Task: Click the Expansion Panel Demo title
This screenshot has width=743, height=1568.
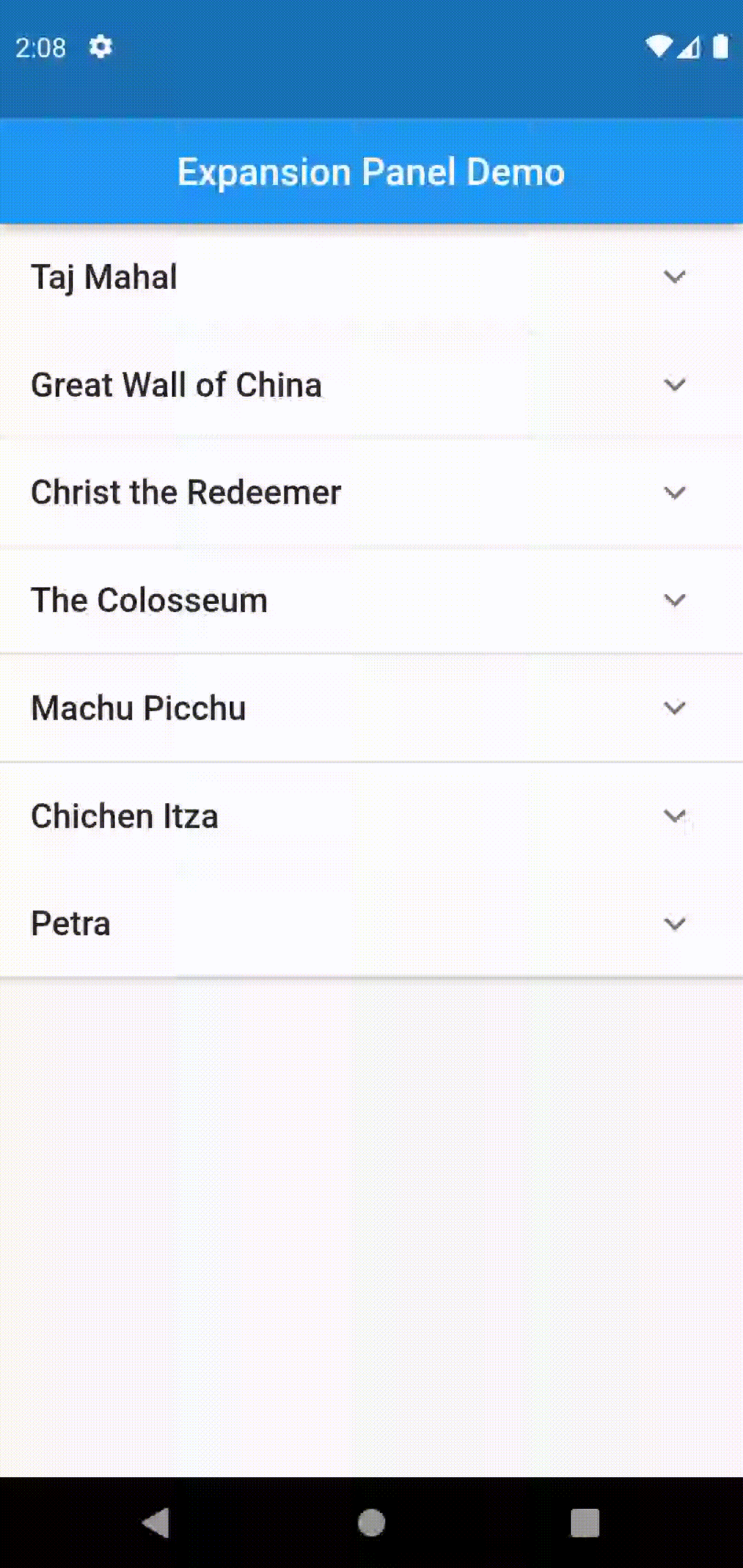Action: pos(371,172)
